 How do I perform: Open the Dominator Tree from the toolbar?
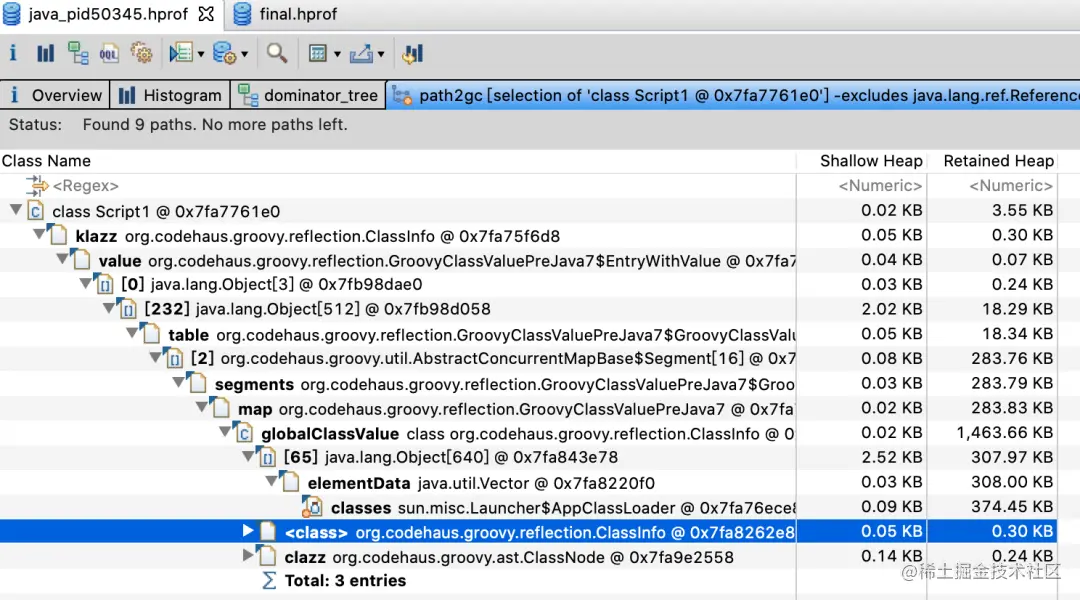[78, 53]
